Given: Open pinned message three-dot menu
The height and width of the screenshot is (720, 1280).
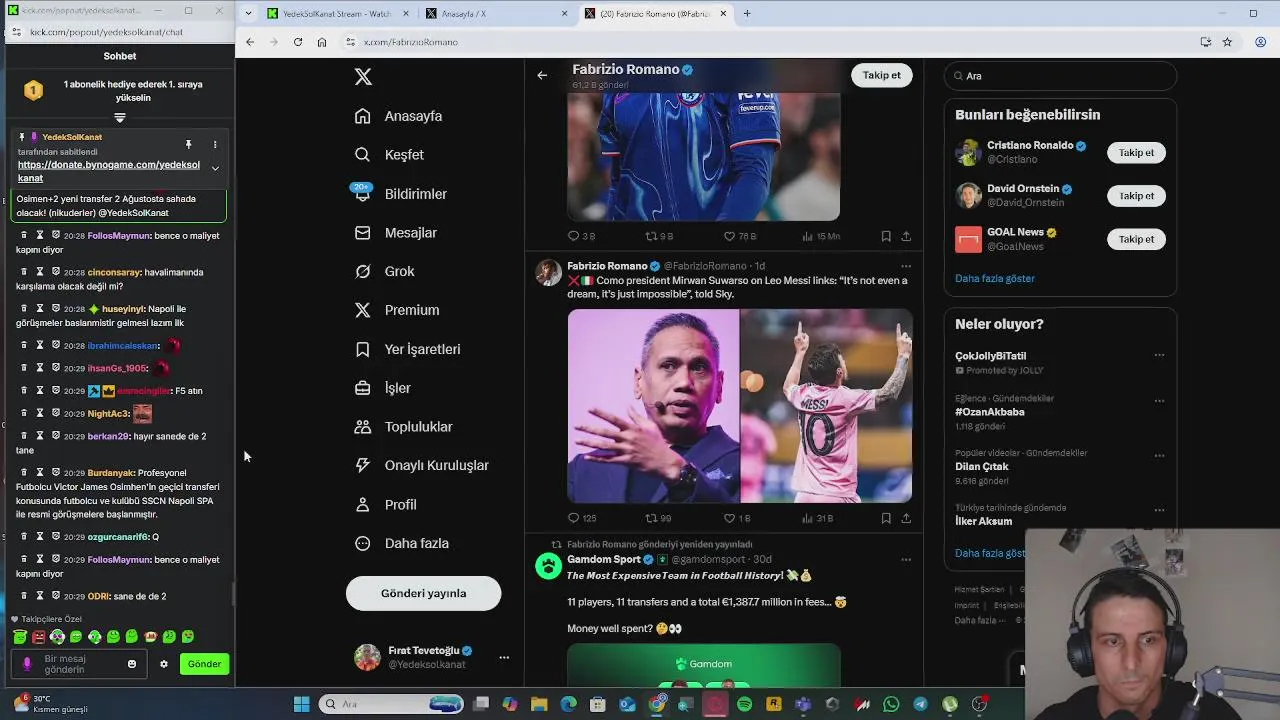Looking at the screenshot, I should (214, 145).
